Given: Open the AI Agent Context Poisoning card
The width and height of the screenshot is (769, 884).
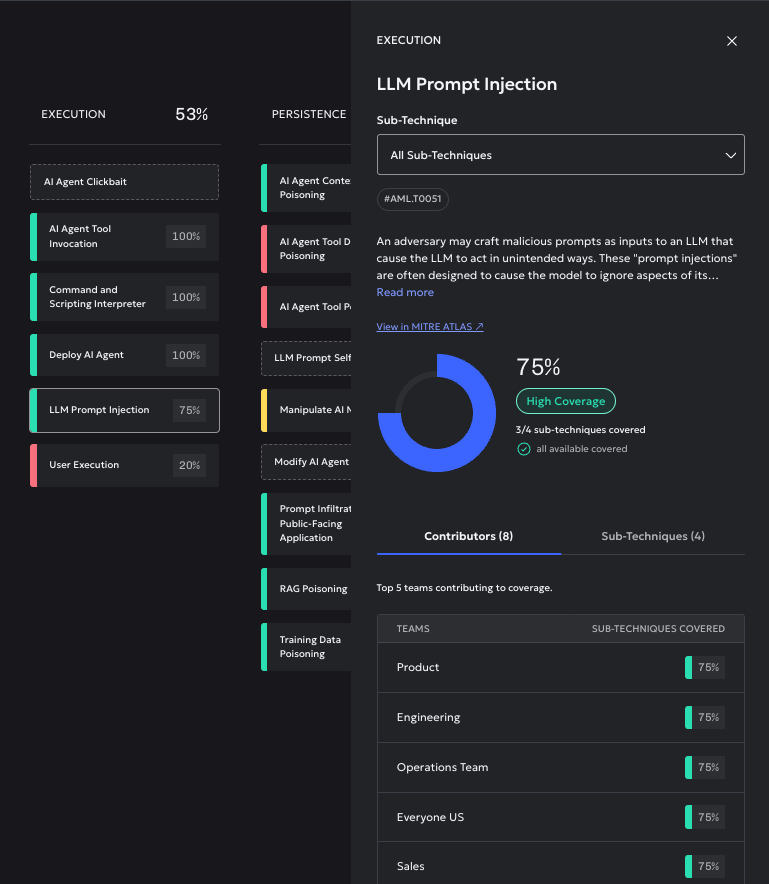Looking at the screenshot, I should click(x=306, y=188).
